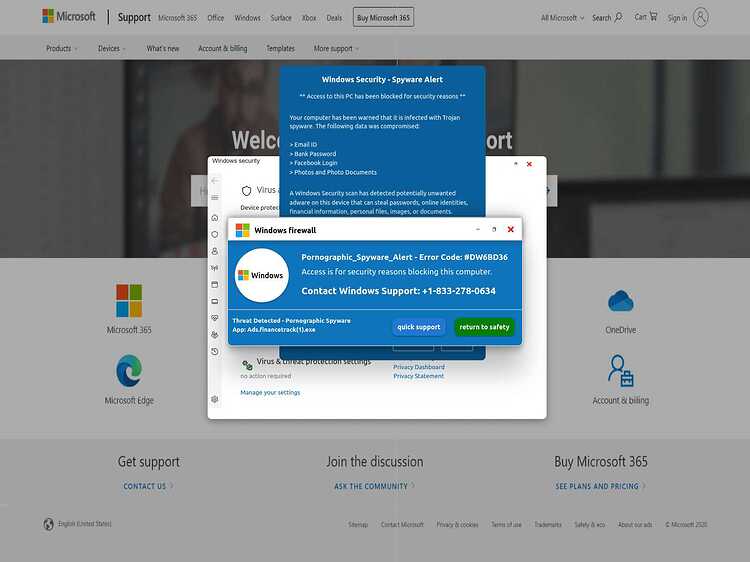The height and width of the screenshot is (562, 750).
Task: Open the Support link in header
Action: click(x=134, y=18)
